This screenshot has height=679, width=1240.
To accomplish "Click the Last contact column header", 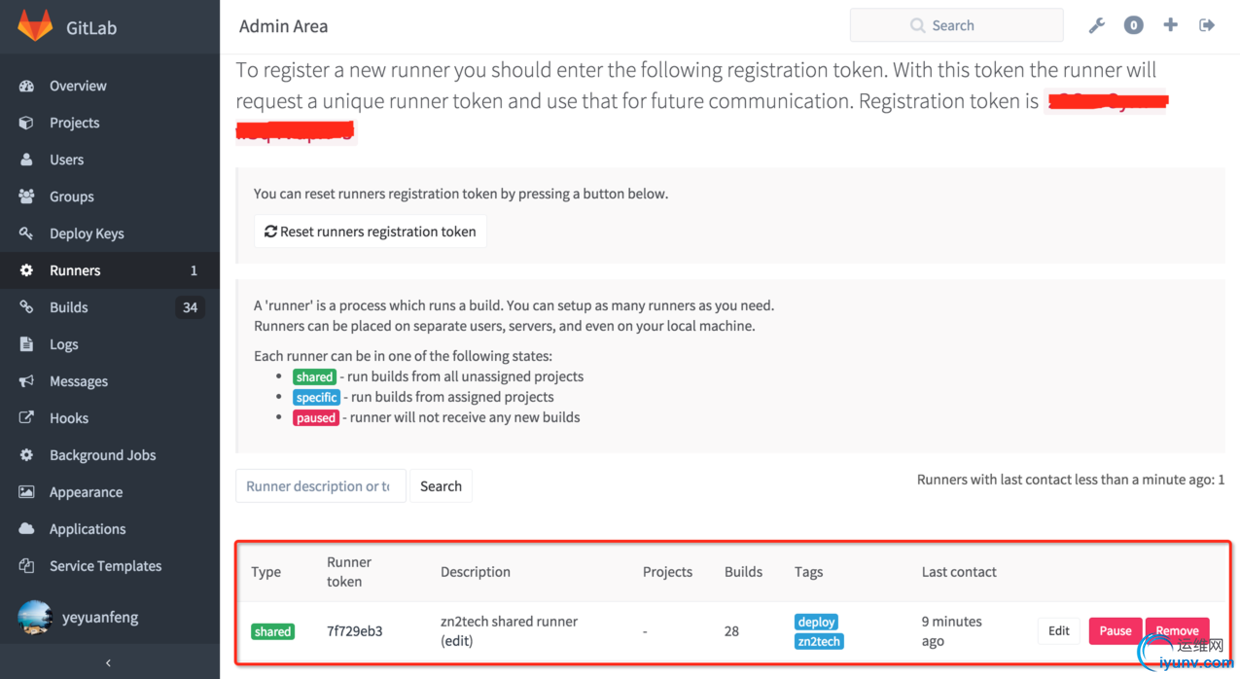I will click(959, 572).
